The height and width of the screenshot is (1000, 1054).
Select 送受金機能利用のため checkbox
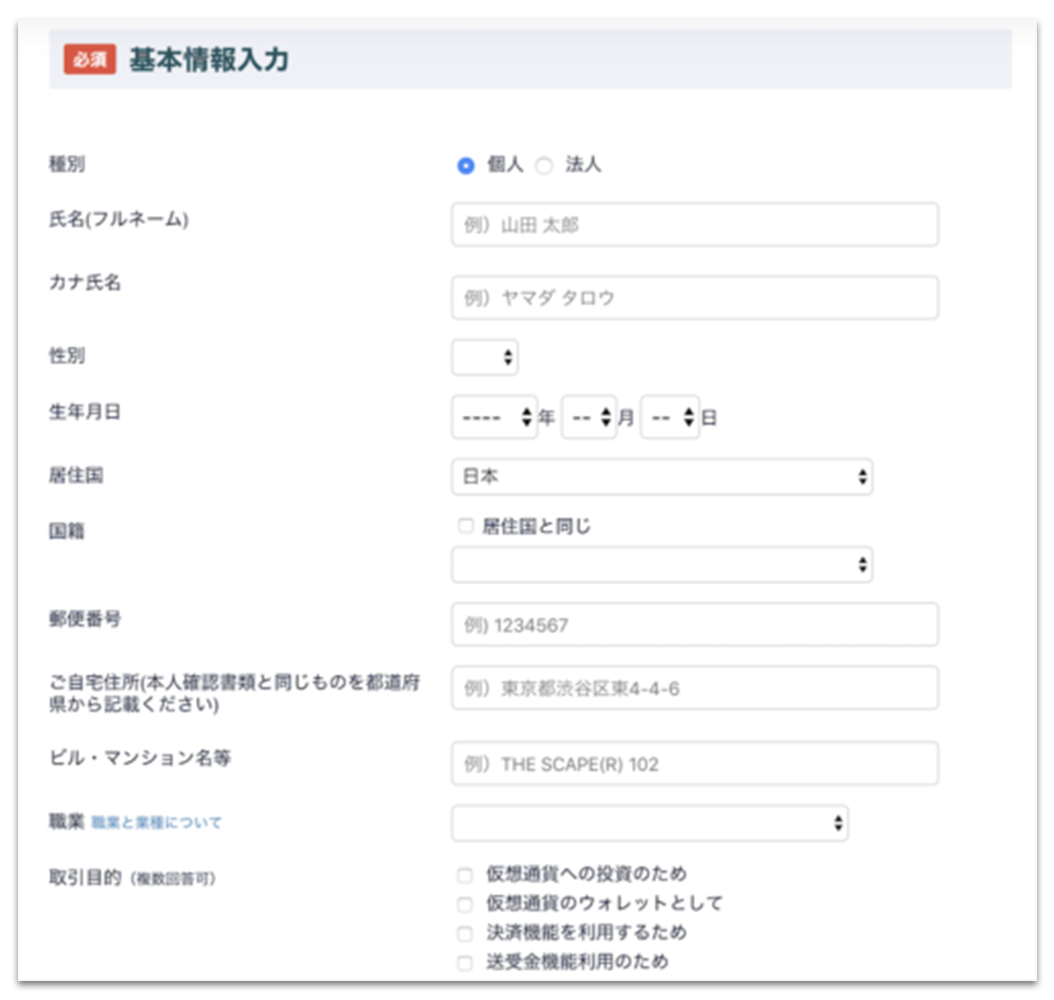click(463, 960)
